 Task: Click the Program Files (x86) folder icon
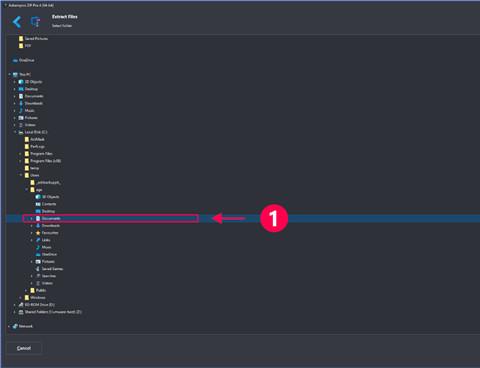tap(27, 161)
